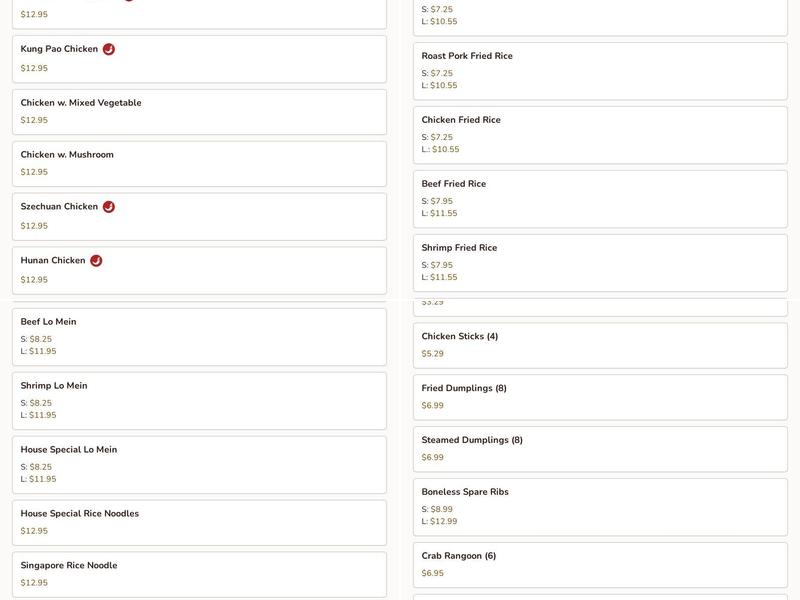Click the spicy icon beside Kung Pao Chicken
Viewport: 800px width, 600px height.
coord(109,49)
